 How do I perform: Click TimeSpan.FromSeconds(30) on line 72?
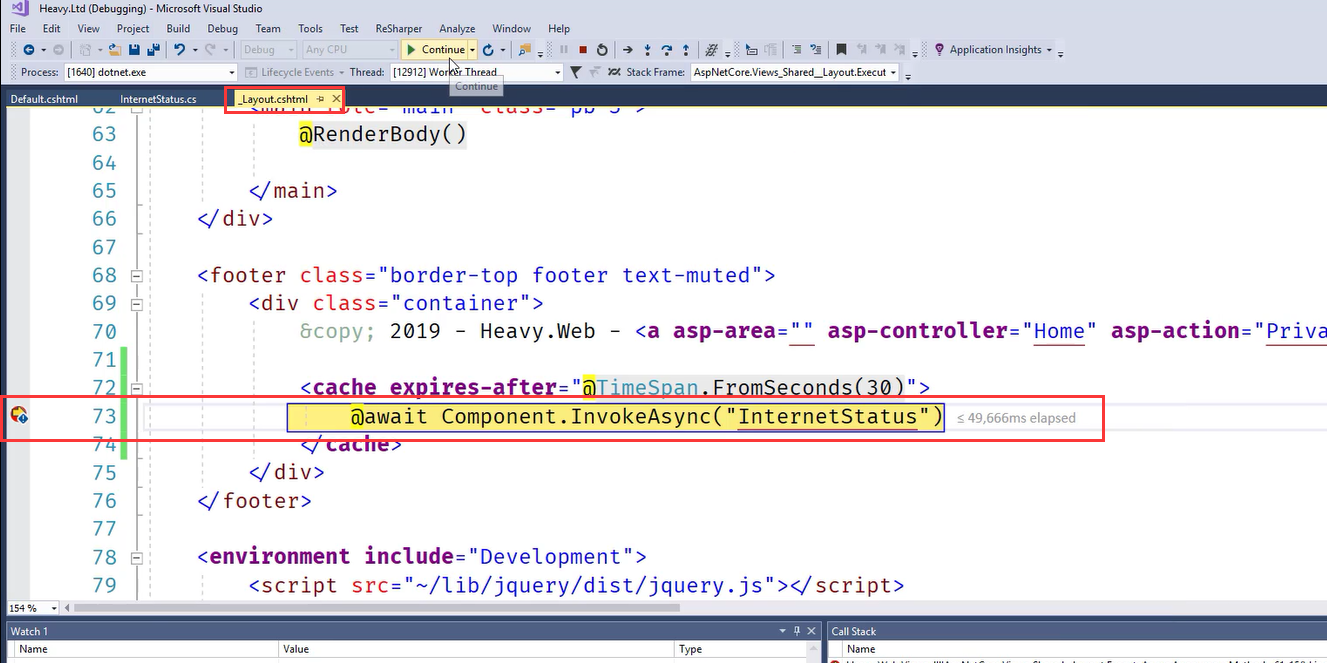[x=751, y=387]
